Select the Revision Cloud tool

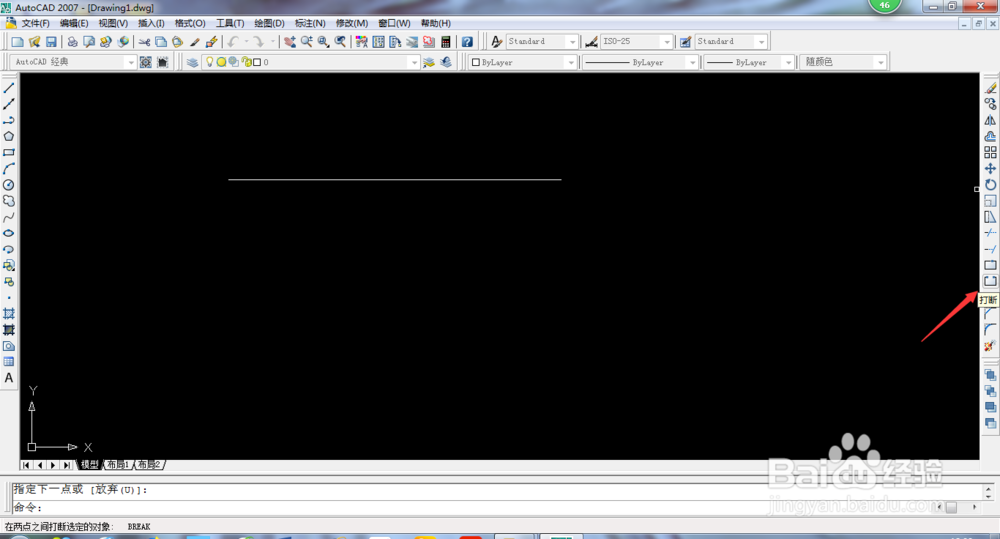point(9,201)
